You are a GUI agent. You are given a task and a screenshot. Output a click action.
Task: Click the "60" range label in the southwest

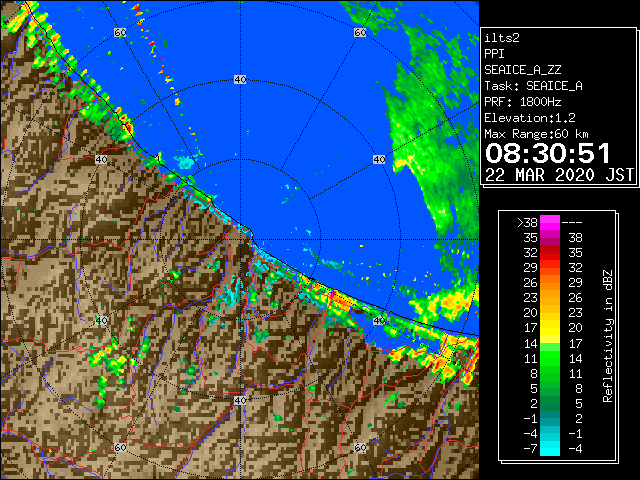click(120, 447)
